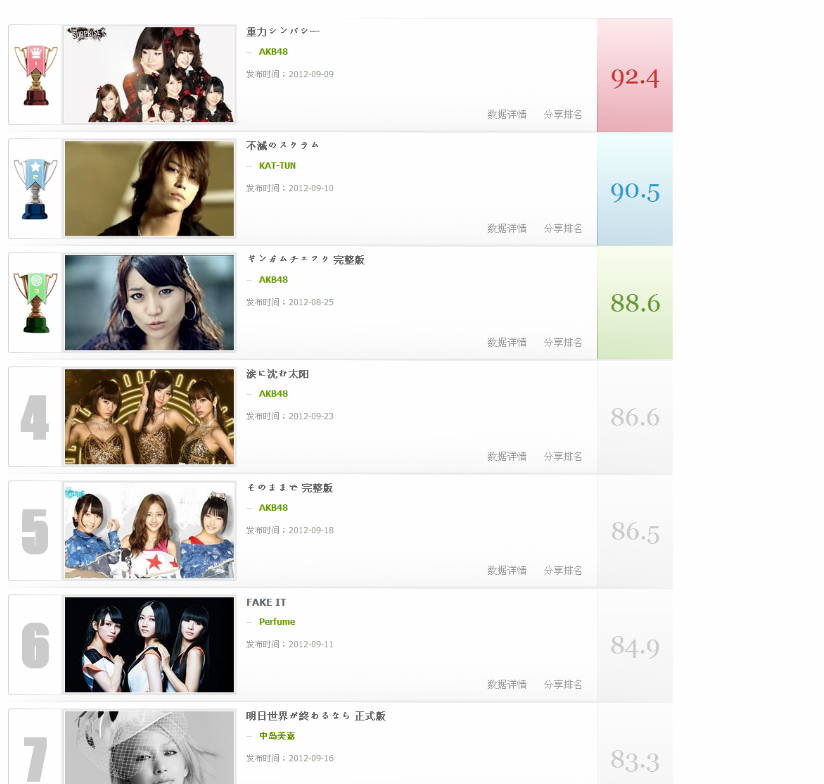Click the green third-place trophy icon
This screenshot has height=784, width=824.
[x=36, y=303]
